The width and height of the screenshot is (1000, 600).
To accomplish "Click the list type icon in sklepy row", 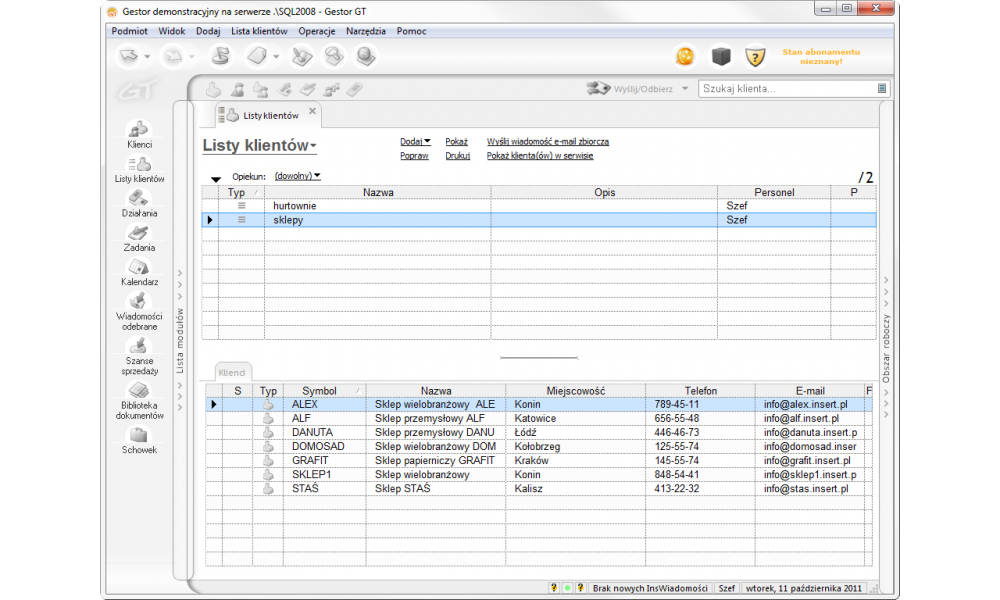I will tap(241, 220).
